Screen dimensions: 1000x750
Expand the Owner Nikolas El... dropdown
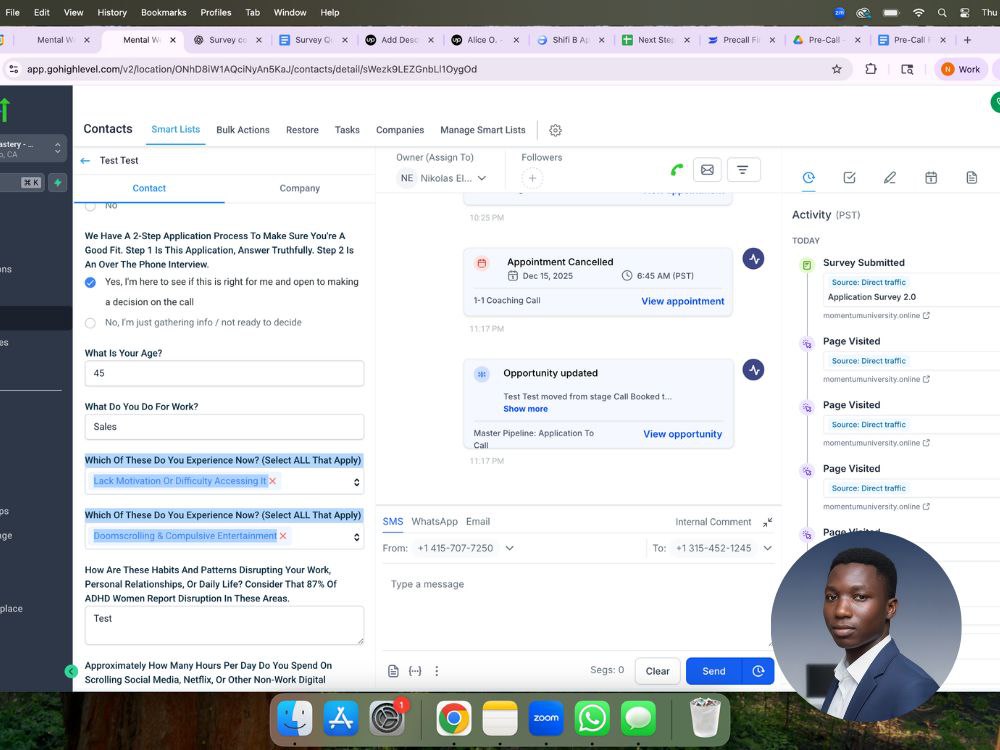click(482, 178)
